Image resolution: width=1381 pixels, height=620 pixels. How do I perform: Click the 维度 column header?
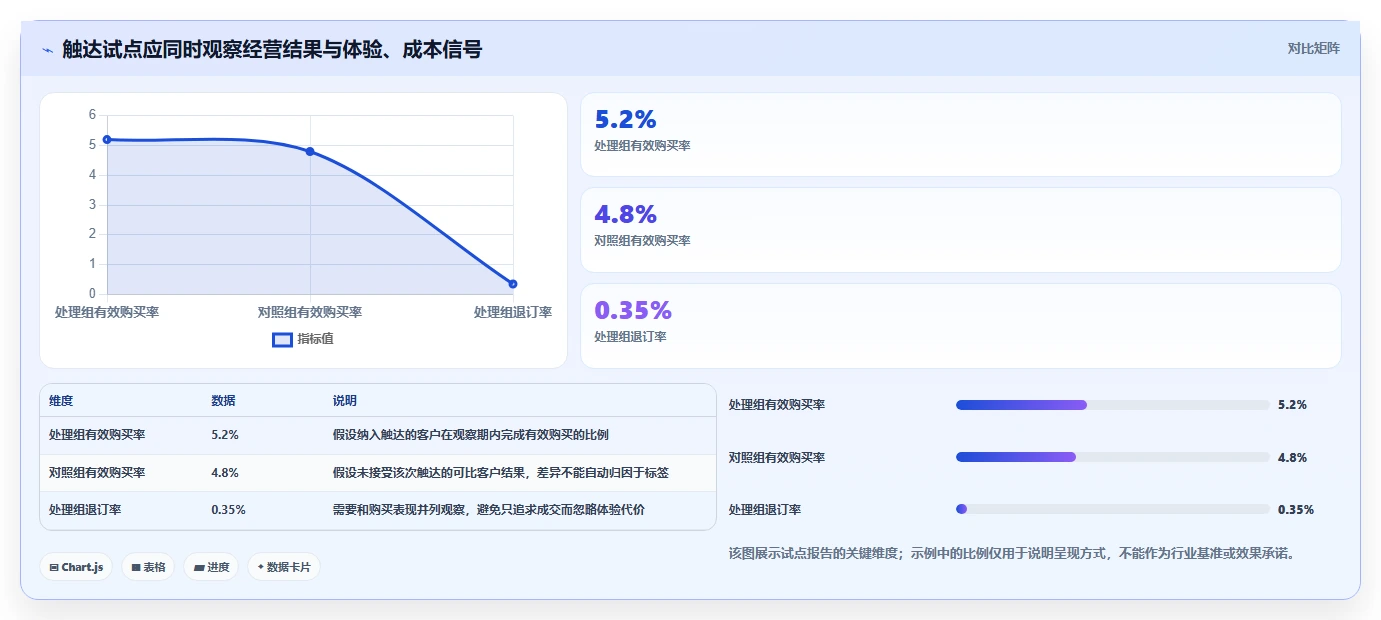pos(61,401)
